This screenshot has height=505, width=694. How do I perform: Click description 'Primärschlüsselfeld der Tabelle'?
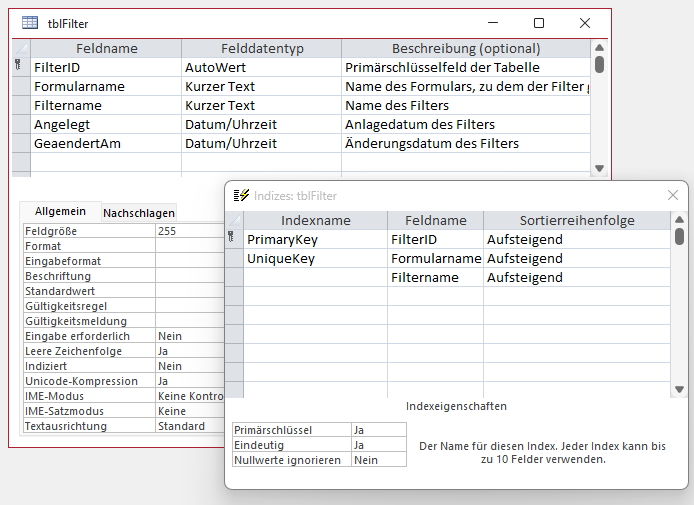tap(466, 67)
